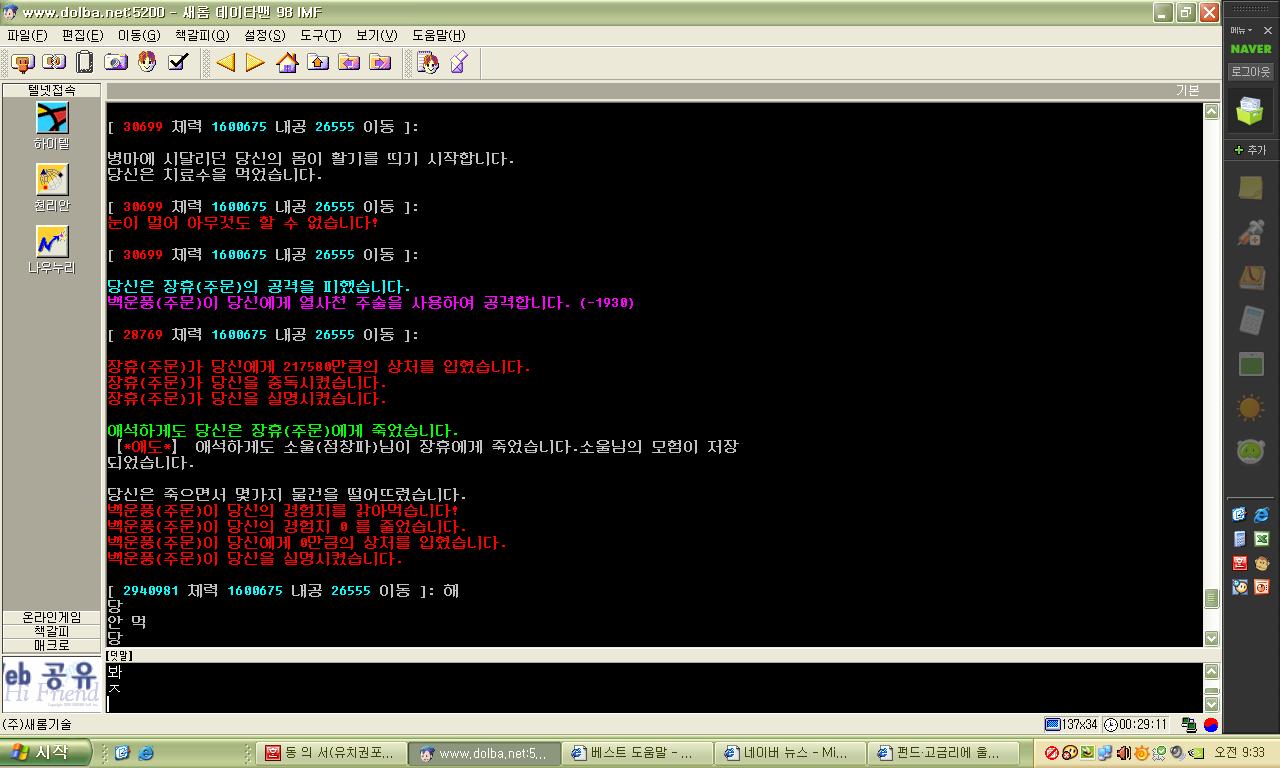
Task: Expand the 온라인게임 sidebar section
Action: (52, 618)
